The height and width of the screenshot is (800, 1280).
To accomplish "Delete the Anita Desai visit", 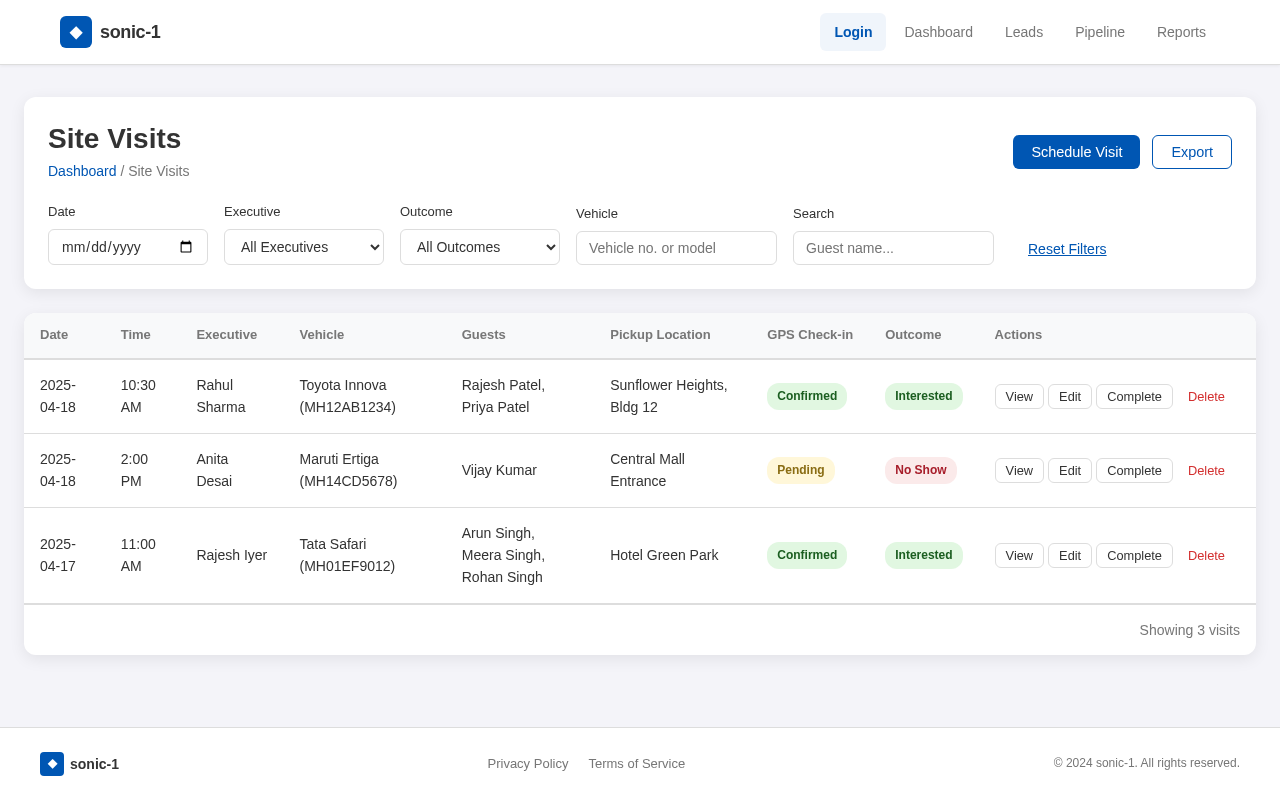I will 1206,470.
